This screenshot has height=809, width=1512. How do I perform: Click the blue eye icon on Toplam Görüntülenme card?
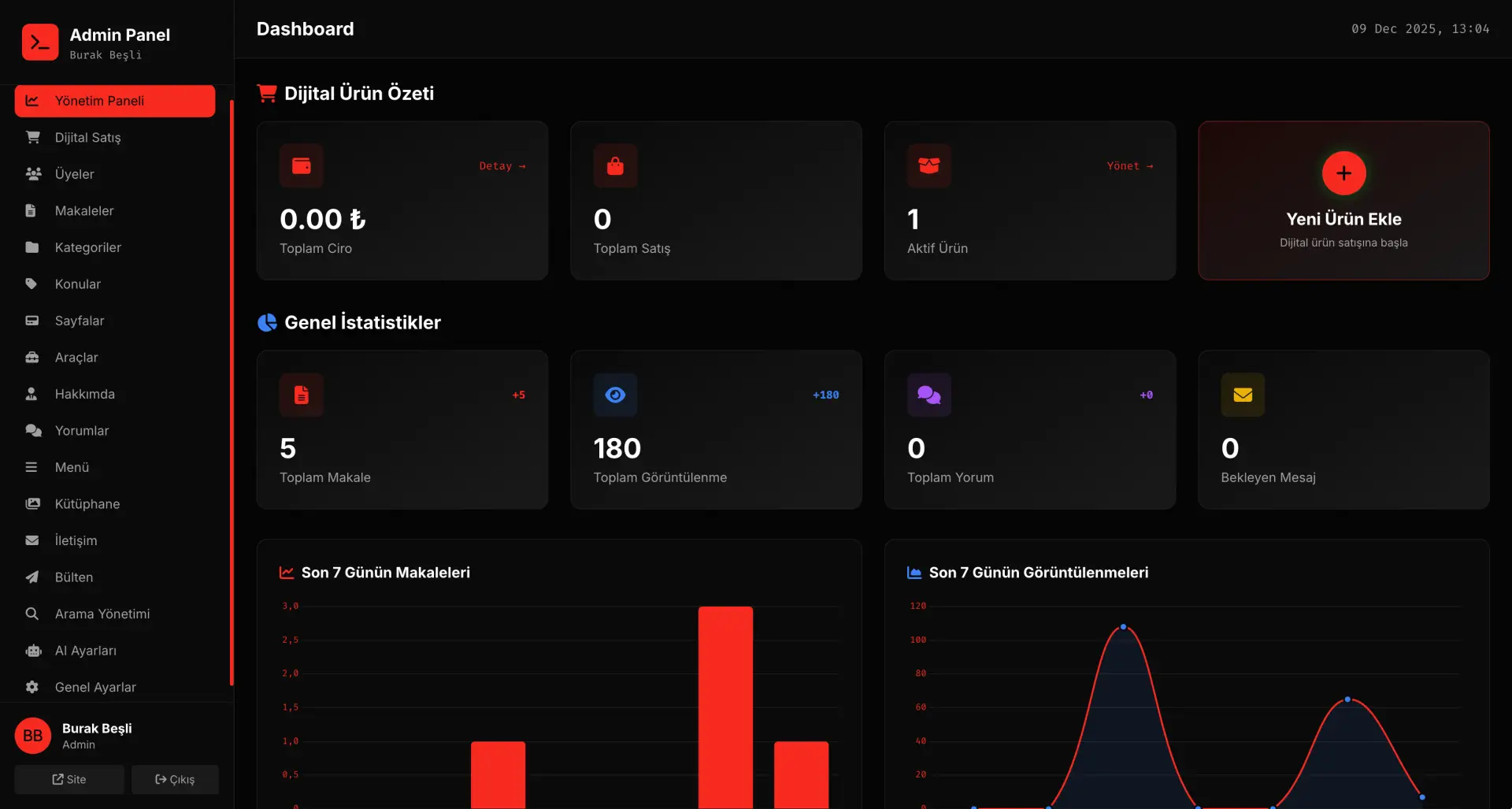[x=615, y=395]
